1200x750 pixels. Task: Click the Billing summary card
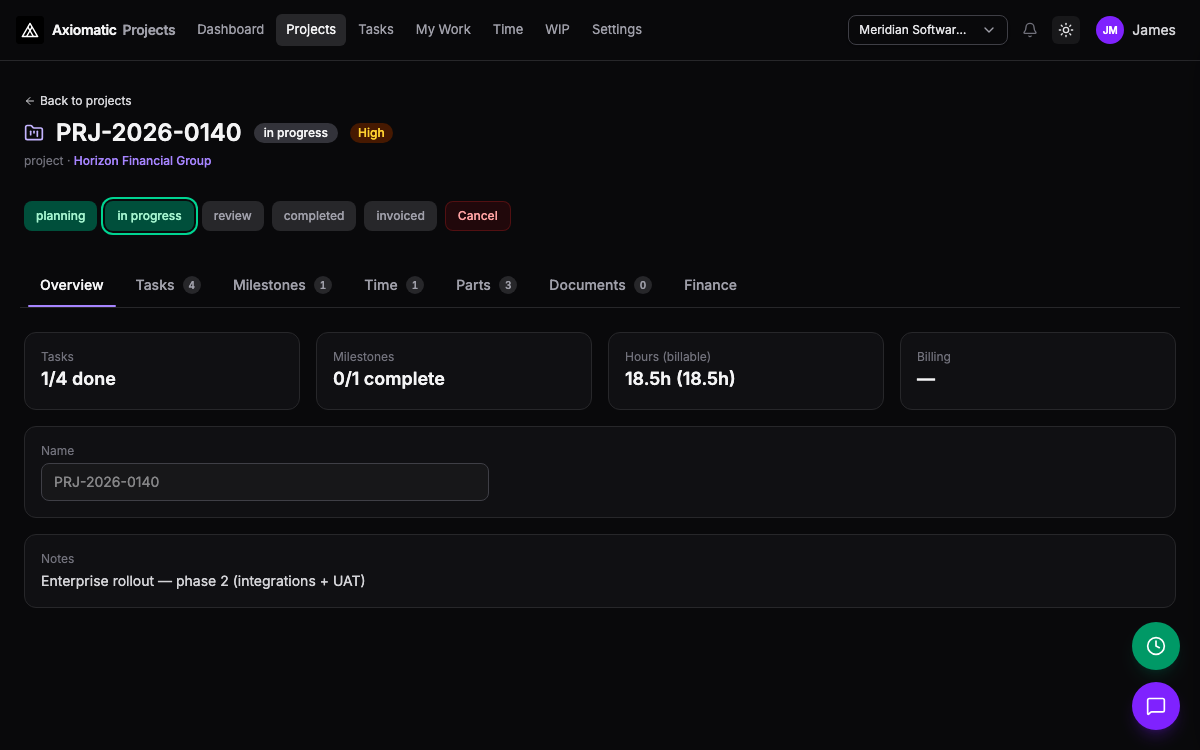point(1038,371)
